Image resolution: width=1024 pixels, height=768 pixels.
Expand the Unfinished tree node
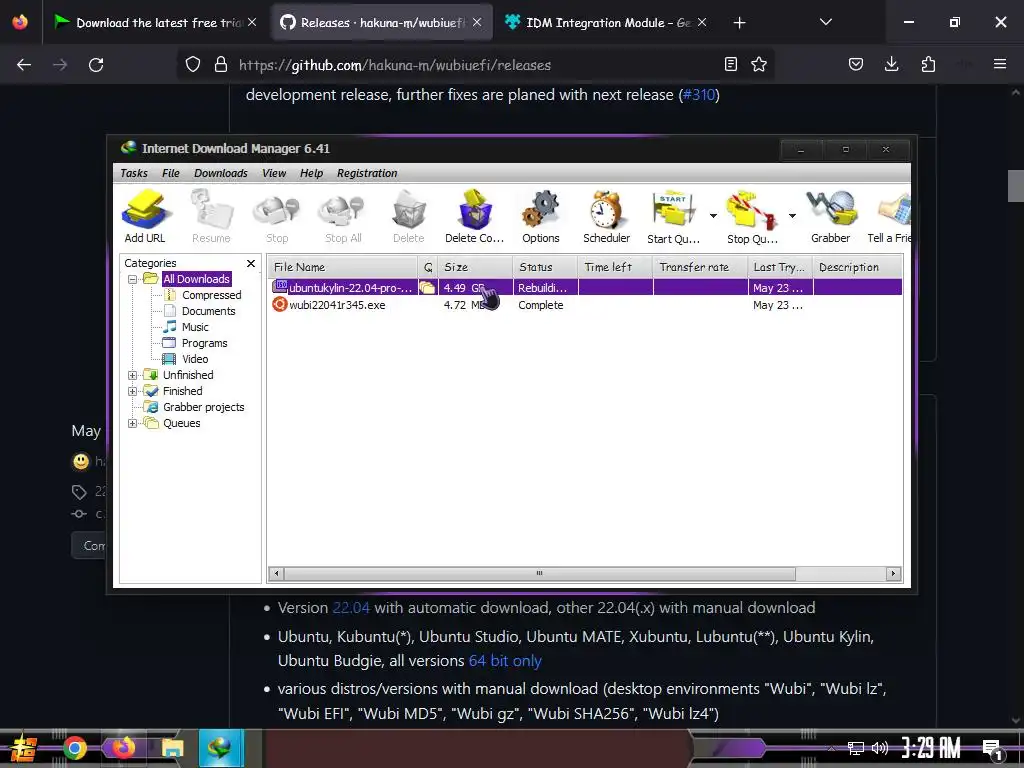coord(132,375)
